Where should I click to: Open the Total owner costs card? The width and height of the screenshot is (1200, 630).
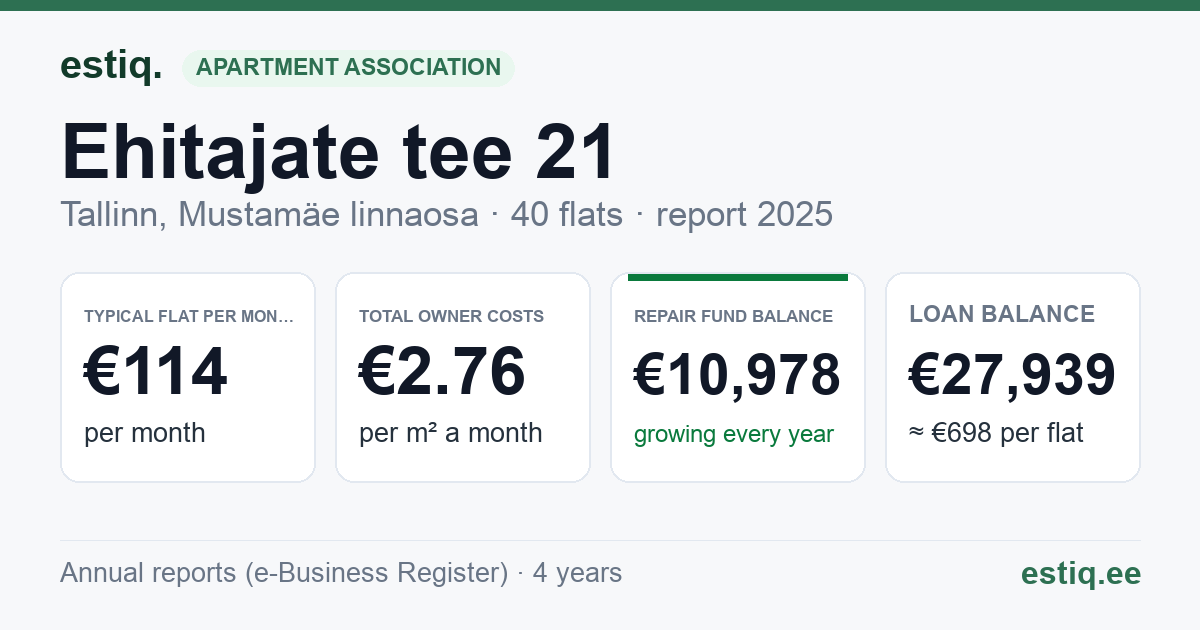(463, 377)
